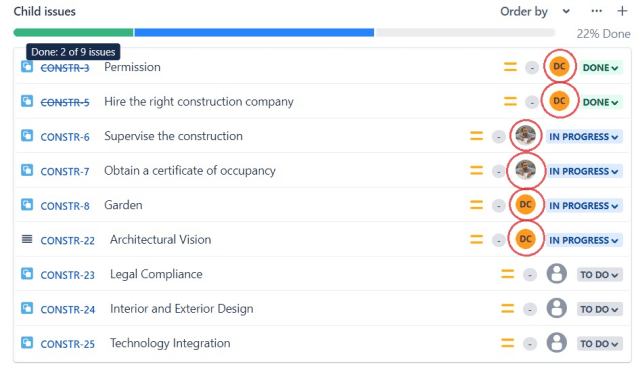The height and width of the screenshot is (377, 640).
Task: Click the summary text Technology Integration
Action: tap(170, 343)
